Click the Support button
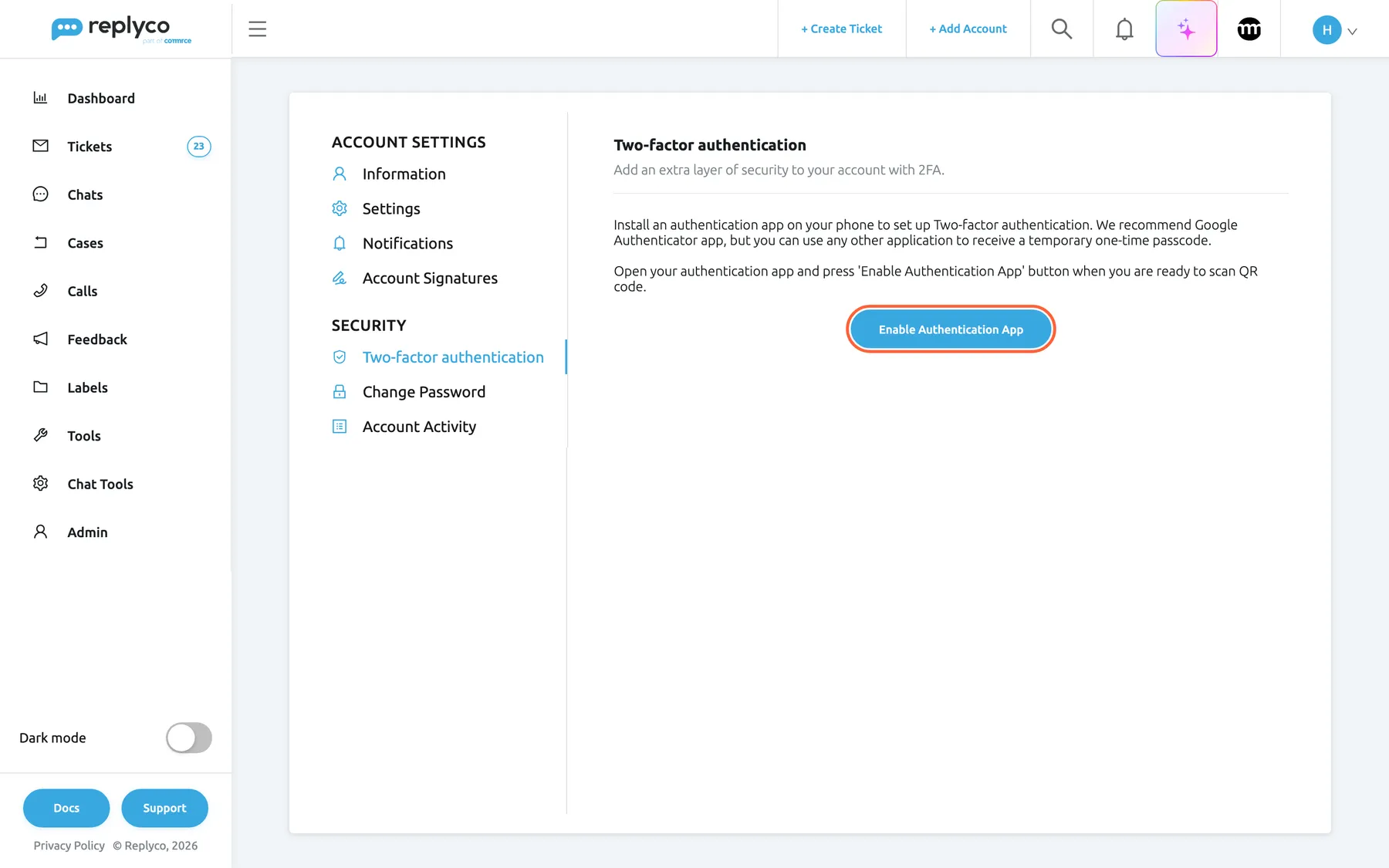The image size is (1389, 868). coord(164,808)
